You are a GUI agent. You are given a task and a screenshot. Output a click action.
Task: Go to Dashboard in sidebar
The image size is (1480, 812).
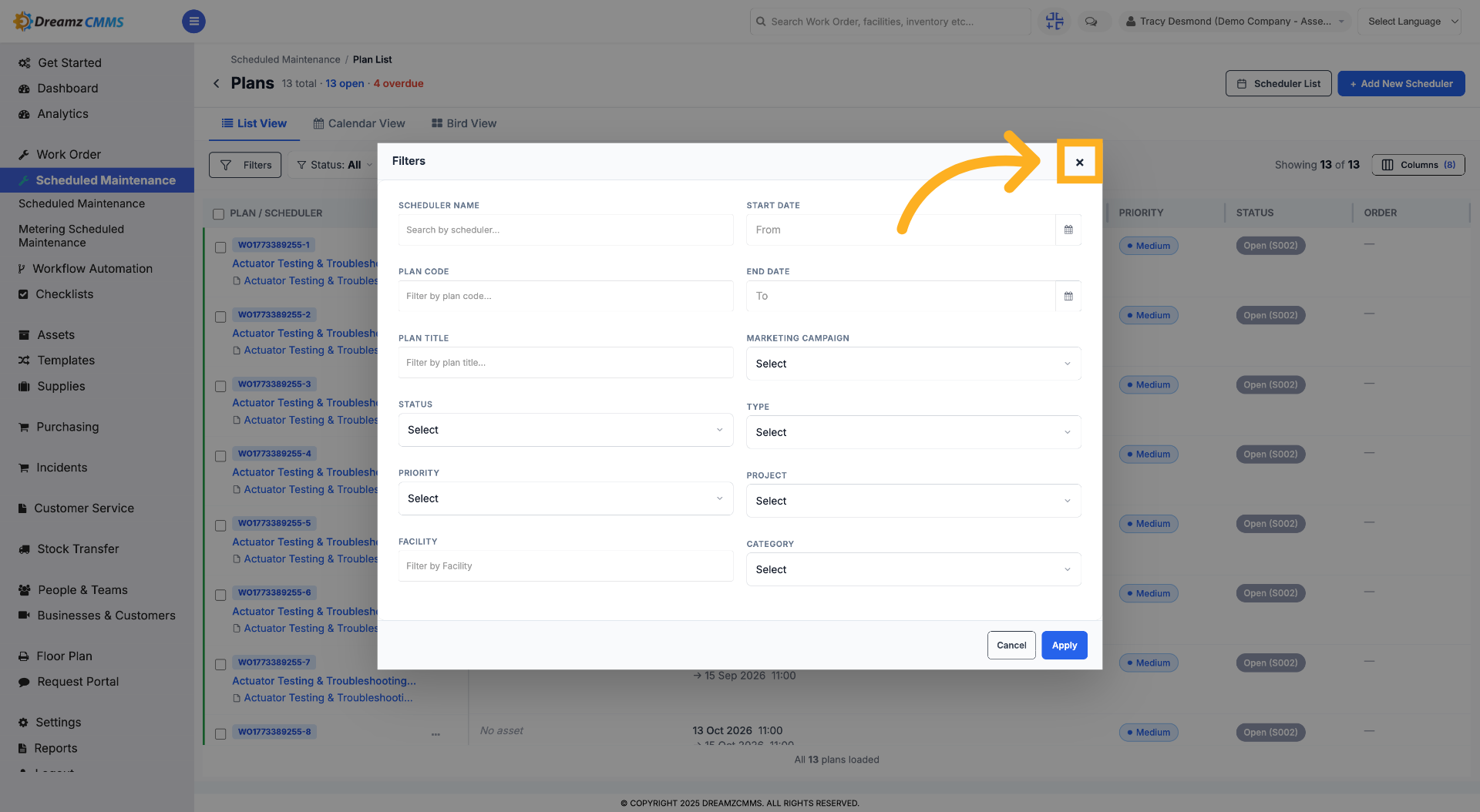point(68,88)
